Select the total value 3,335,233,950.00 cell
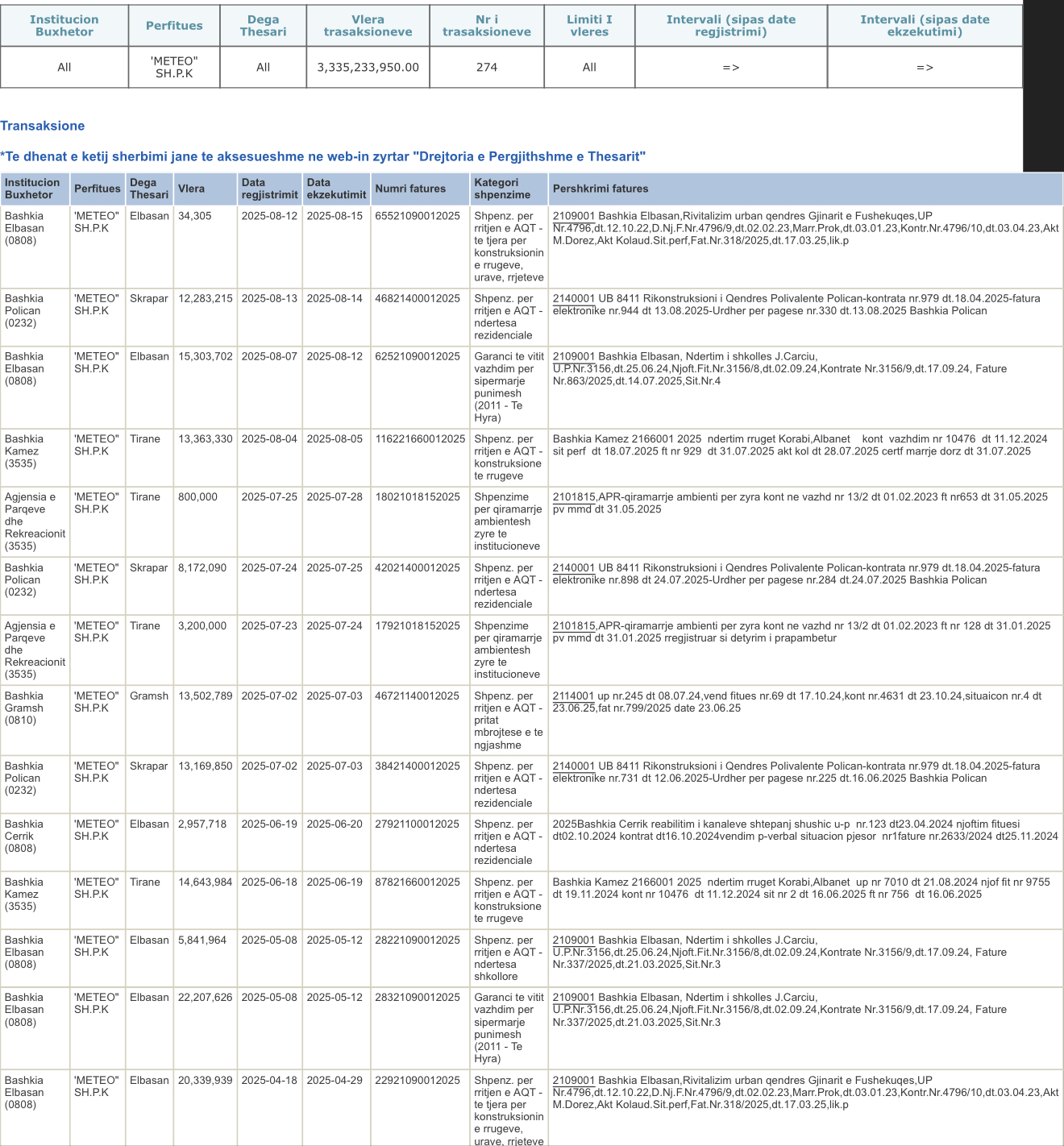Viewport: 1064px width, 1146px height. tap(368, 68)
